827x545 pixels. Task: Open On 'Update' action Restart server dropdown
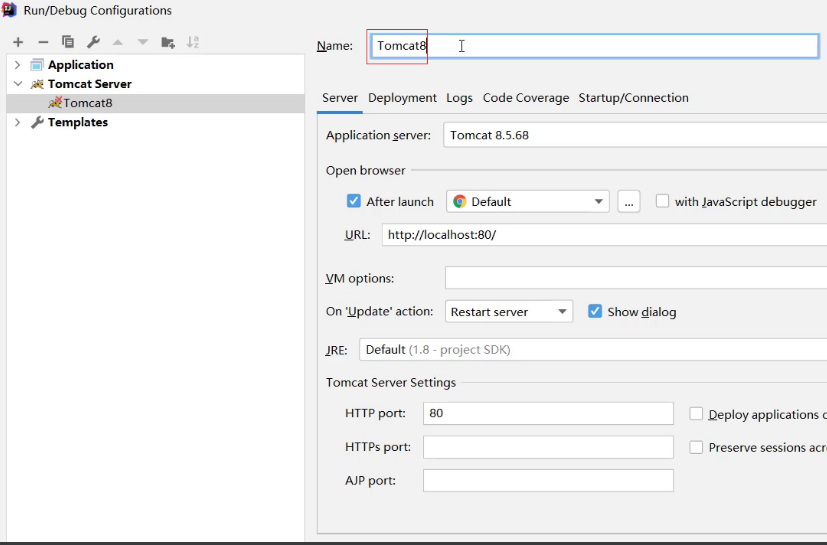click(x=509, y=312)
